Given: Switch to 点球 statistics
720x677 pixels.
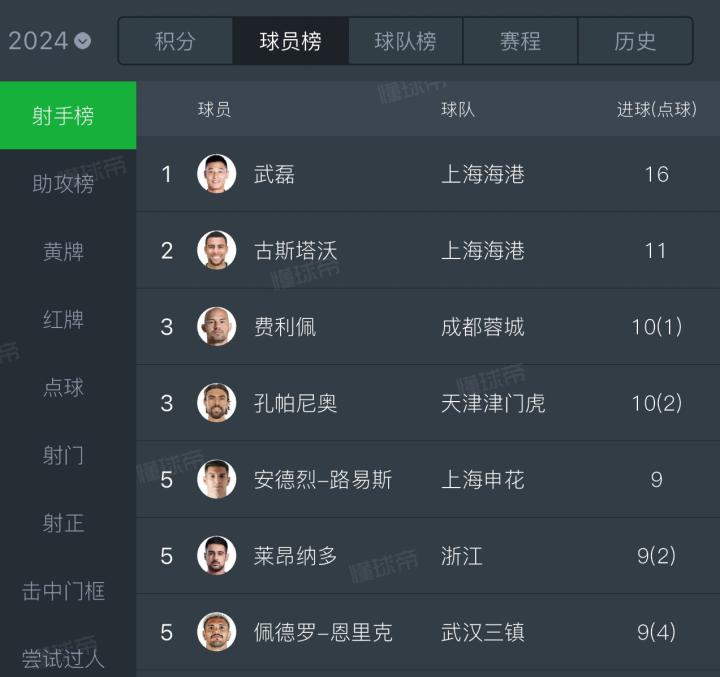Looking at the screenshot, I should (x=63, y=388).
